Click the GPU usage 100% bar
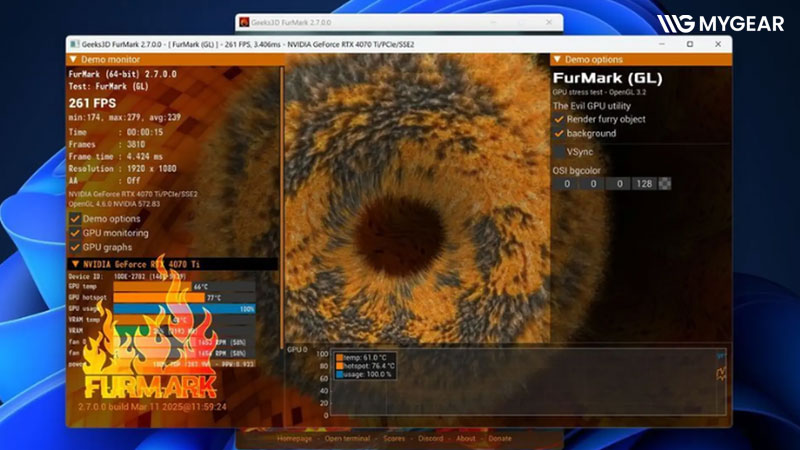 coord(184,309)
